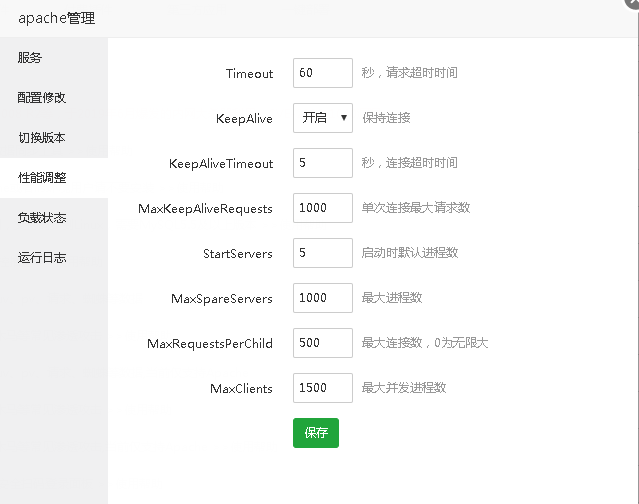Click the 最大进程数 description text
639x504 pixels.
tap(392, 298)
